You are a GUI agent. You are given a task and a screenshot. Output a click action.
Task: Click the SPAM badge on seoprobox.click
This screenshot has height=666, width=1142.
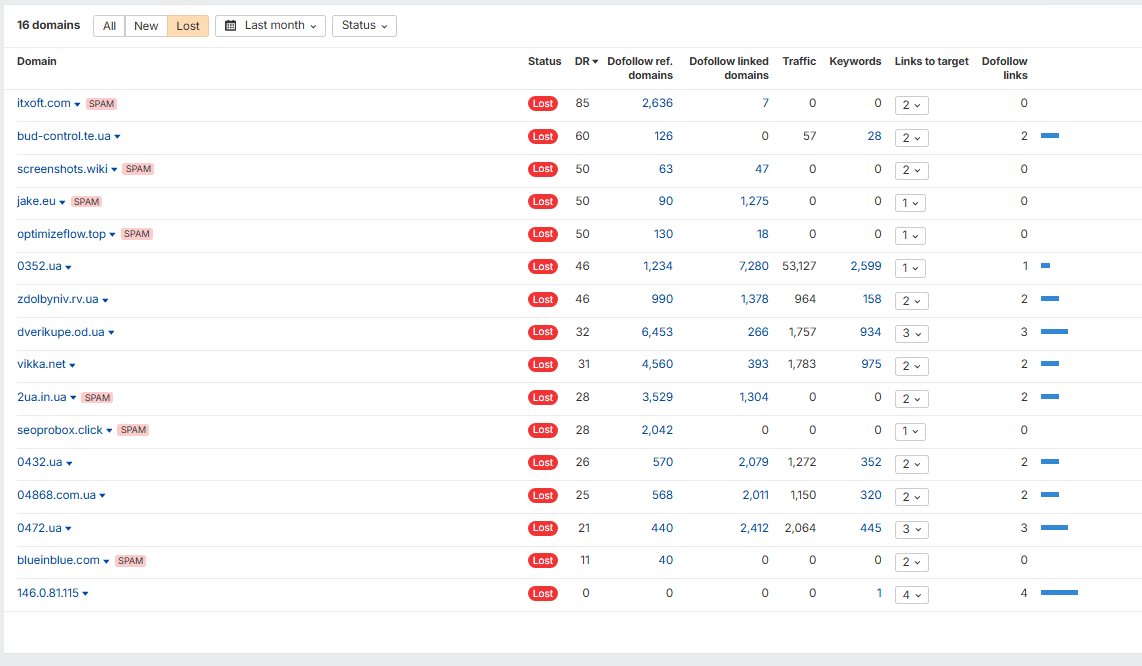click(133, 430)
